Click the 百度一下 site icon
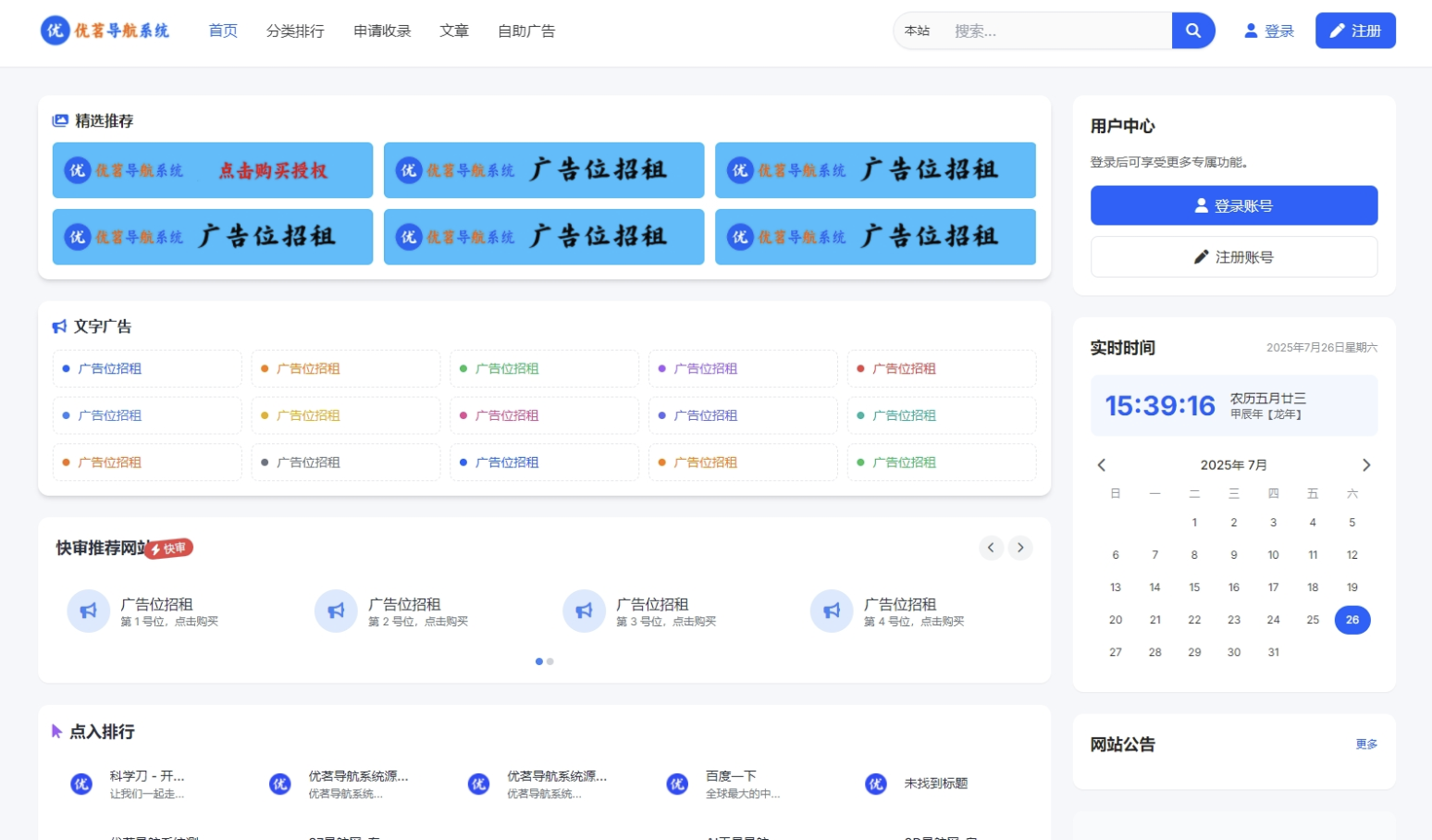Image resolution: width=1432 pixels, height=840 pixels. point(677,784)
